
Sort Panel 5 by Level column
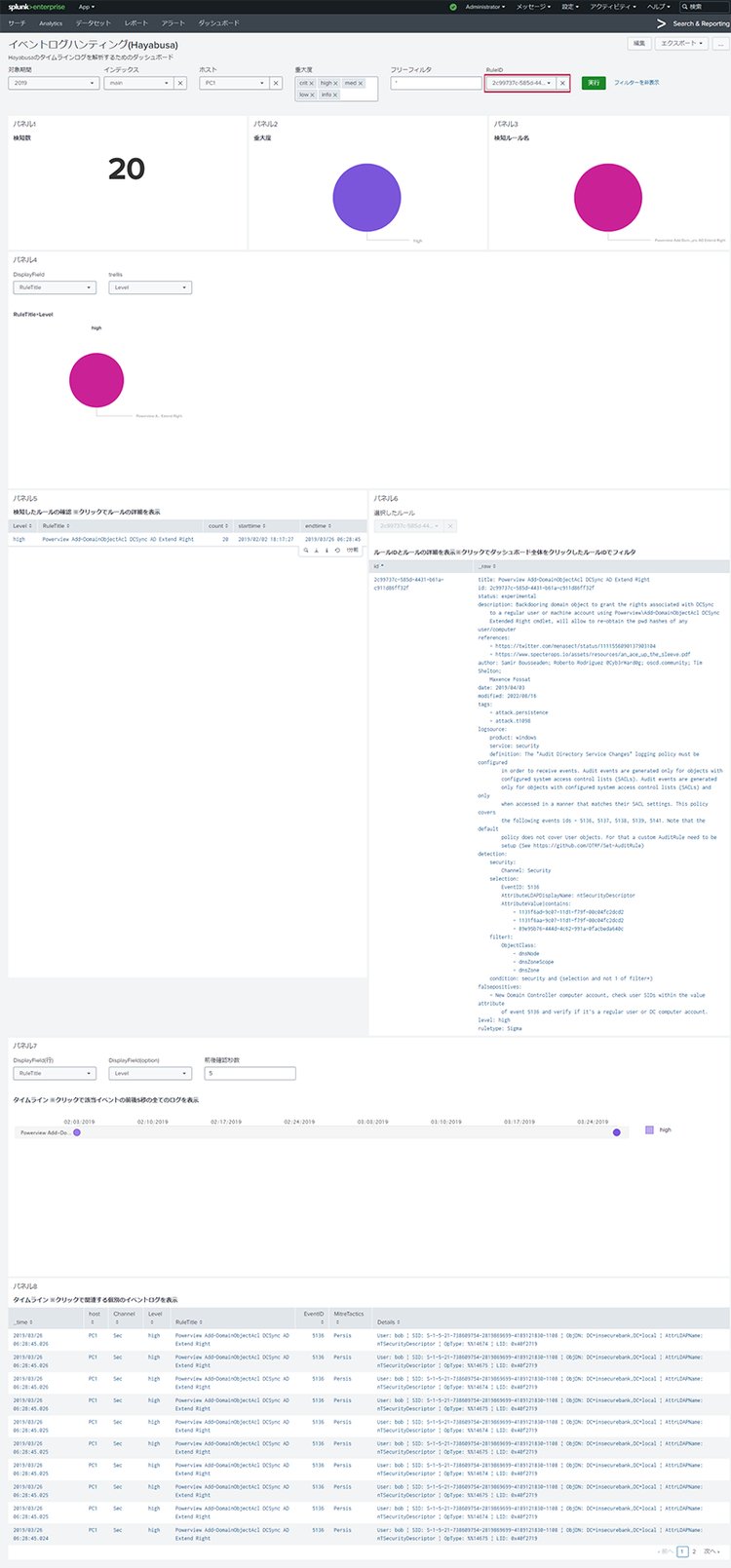(22, 526)
